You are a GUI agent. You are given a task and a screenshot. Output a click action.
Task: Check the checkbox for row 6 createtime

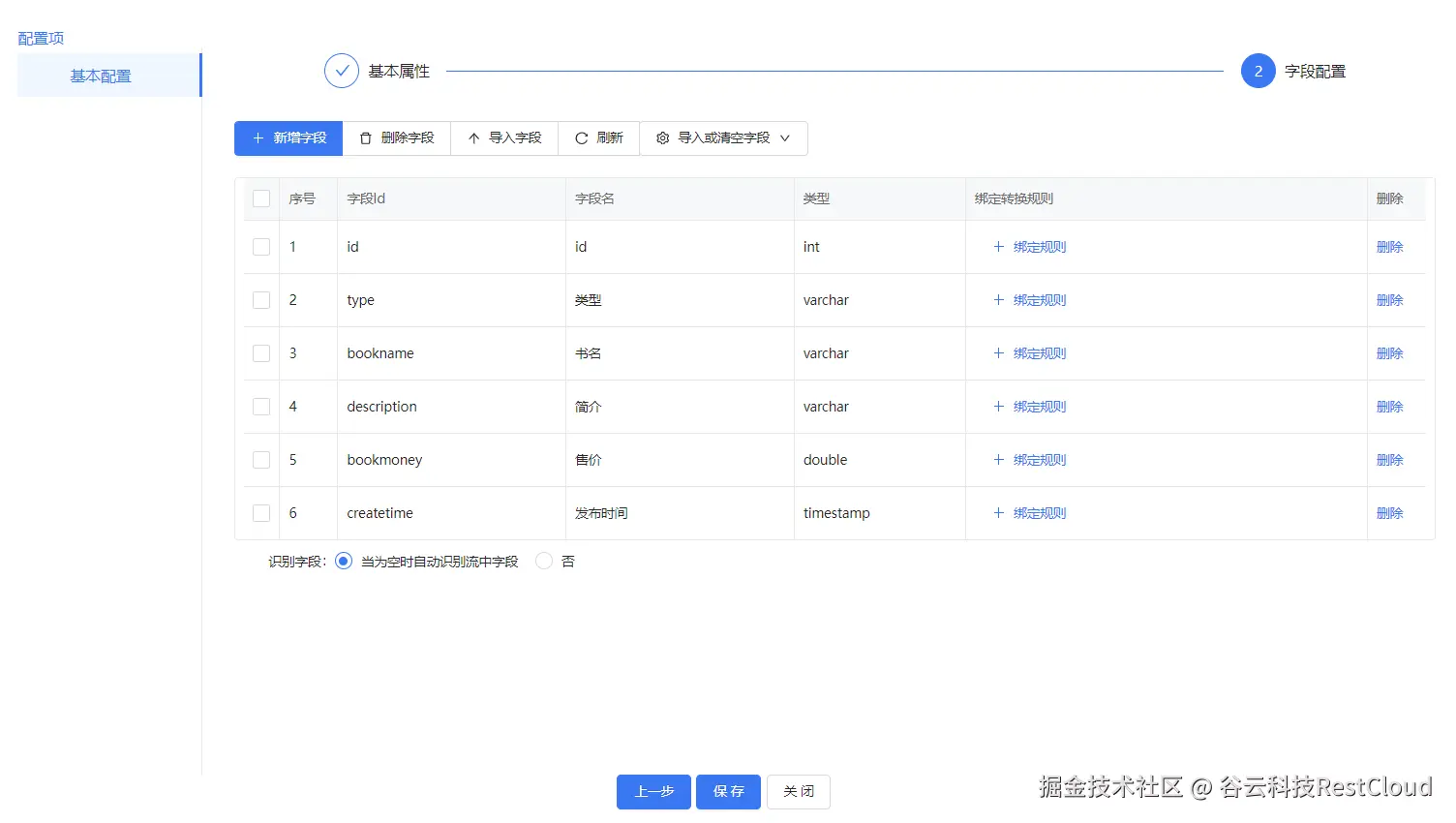[x=261, y=513]
